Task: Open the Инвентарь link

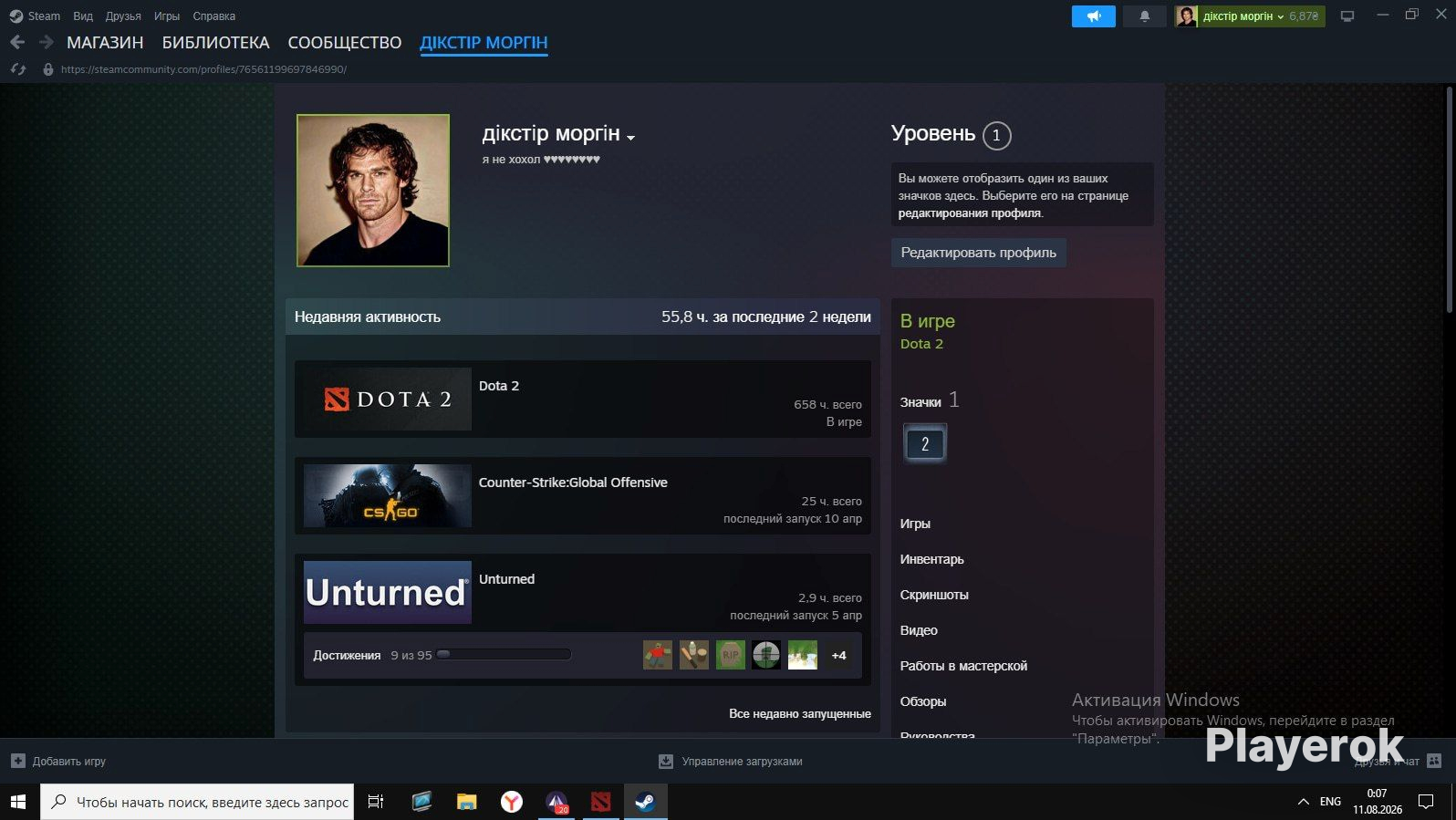Action: (932, 559)
